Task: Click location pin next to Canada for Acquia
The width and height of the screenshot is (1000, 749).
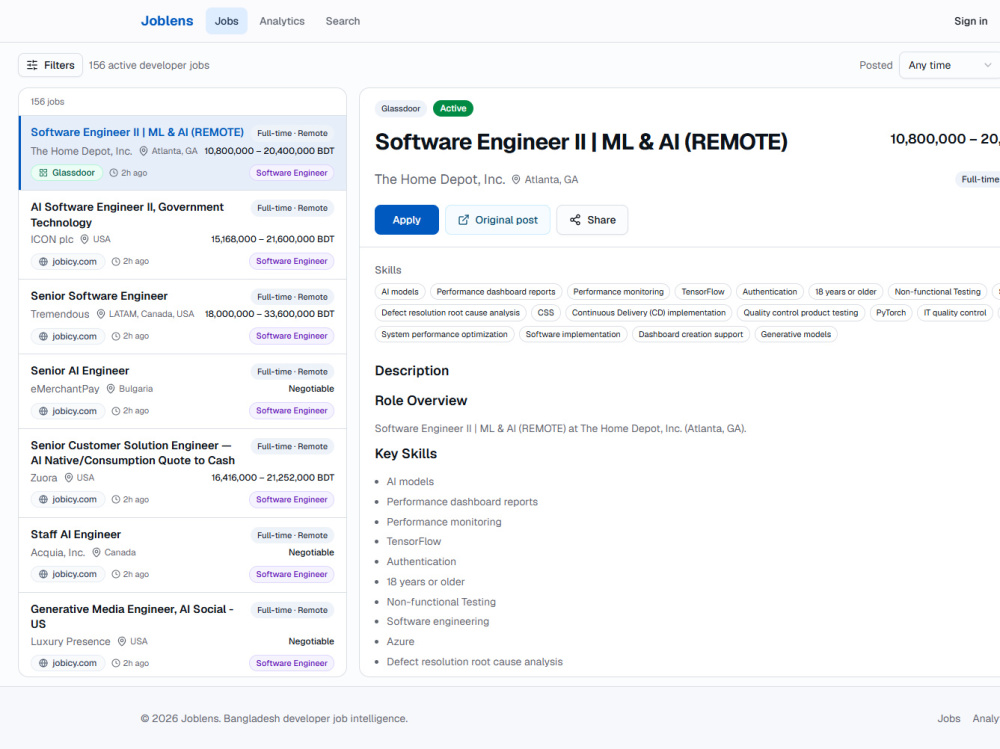Action: tap(96, 552)
